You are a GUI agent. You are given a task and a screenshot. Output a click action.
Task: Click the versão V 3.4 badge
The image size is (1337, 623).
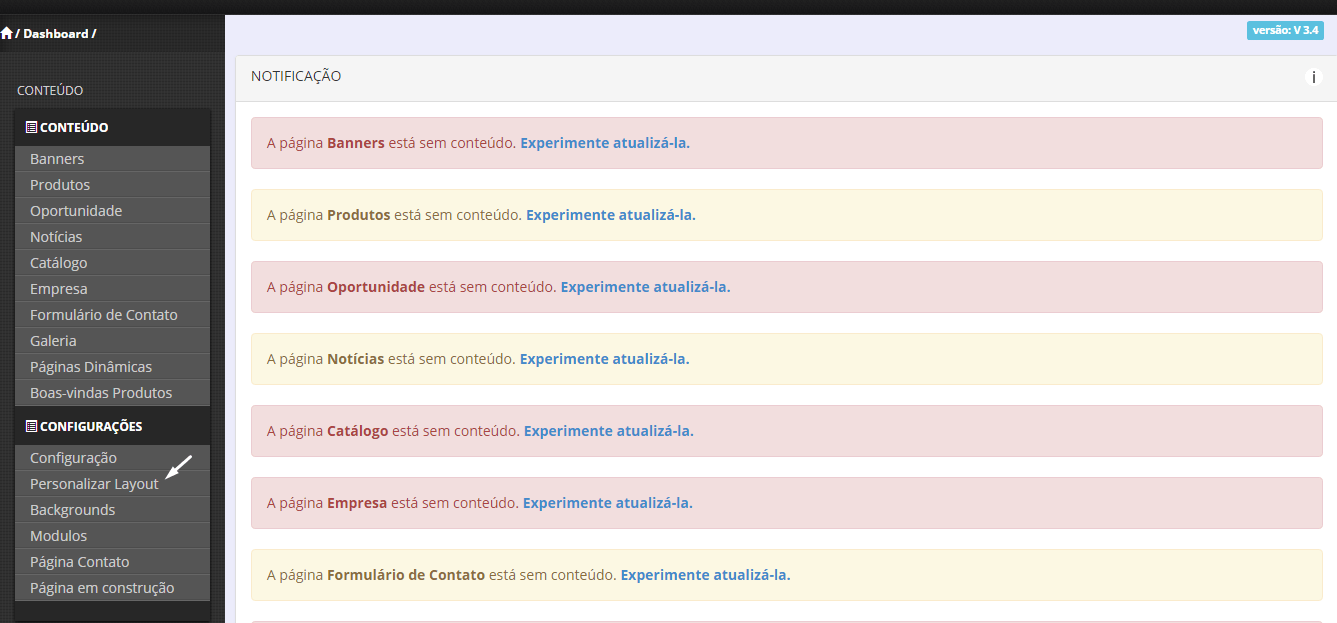click(x=1285, y=30)
